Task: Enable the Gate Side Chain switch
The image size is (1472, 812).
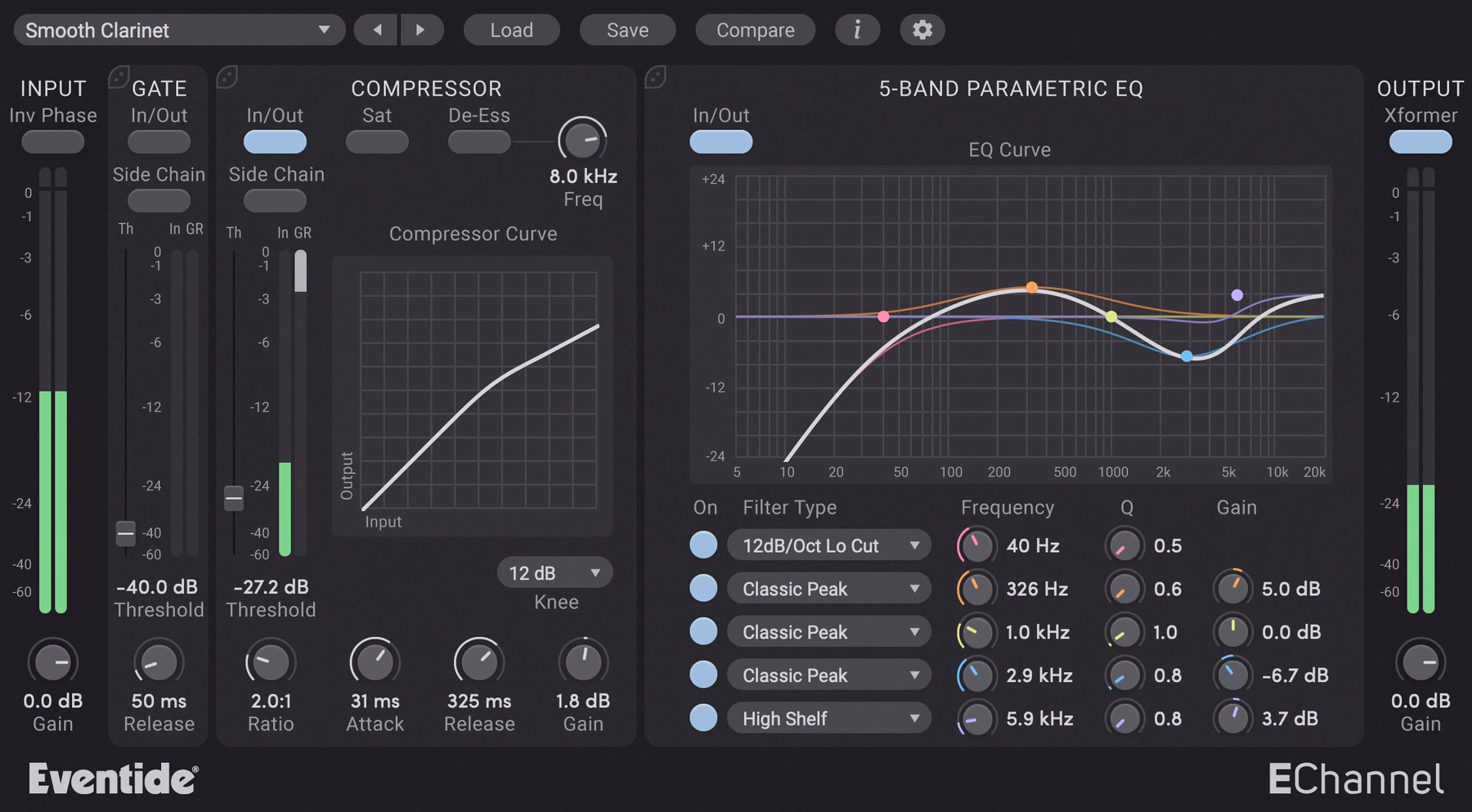Action: (159, 200)
